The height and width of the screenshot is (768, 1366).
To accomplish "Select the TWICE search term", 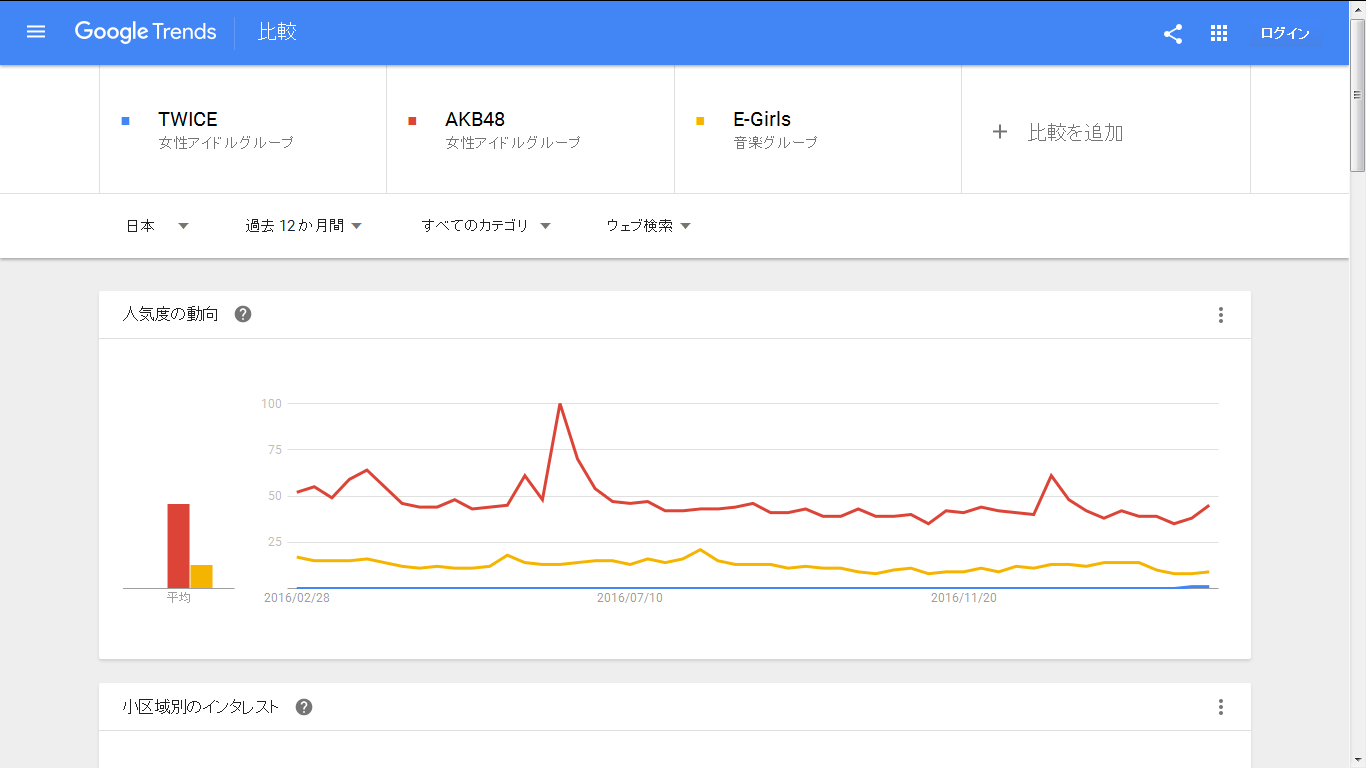I will [188, 120].
